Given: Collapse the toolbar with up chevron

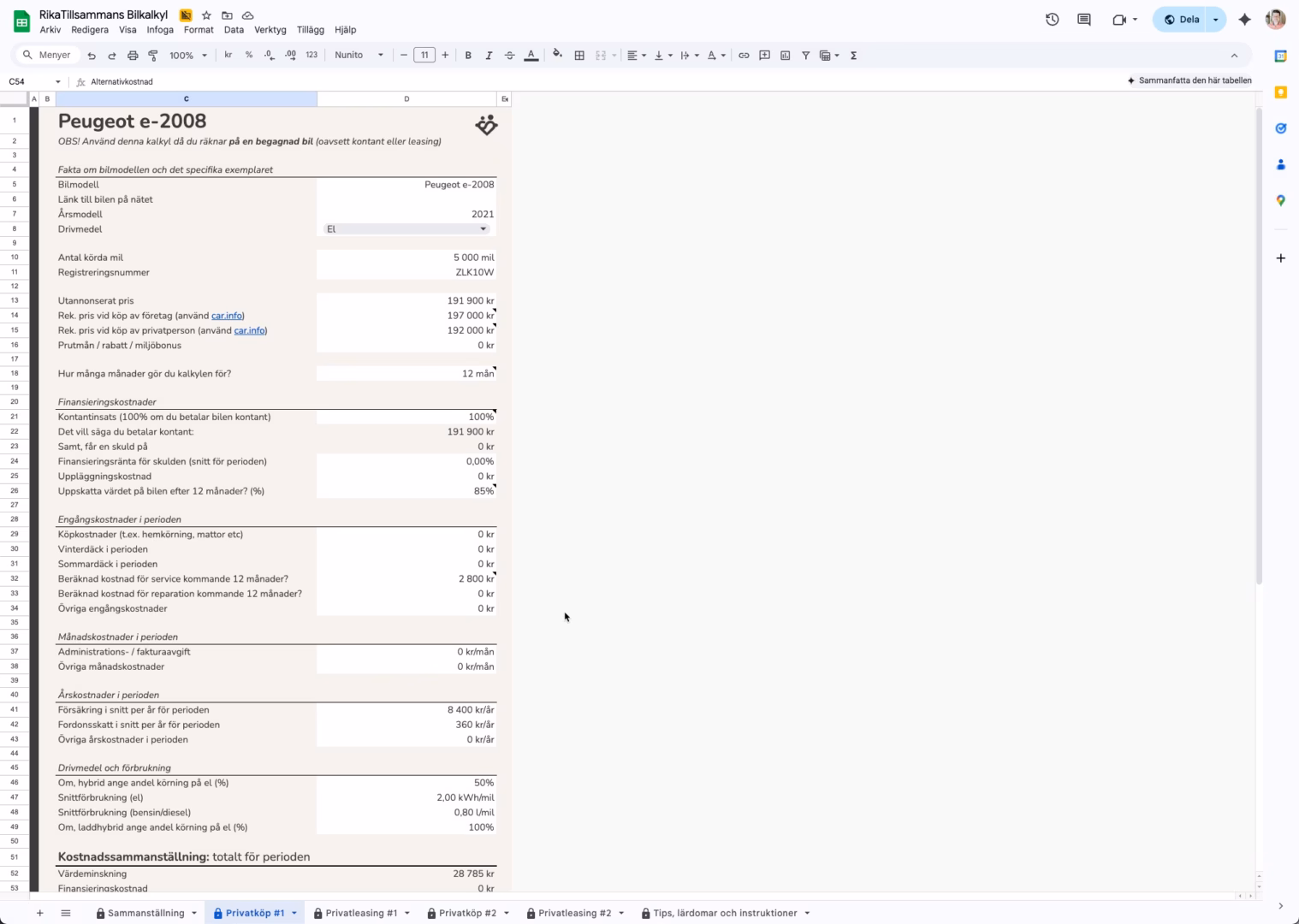Looking at the screenshot, I should [x=1234, y=56].
